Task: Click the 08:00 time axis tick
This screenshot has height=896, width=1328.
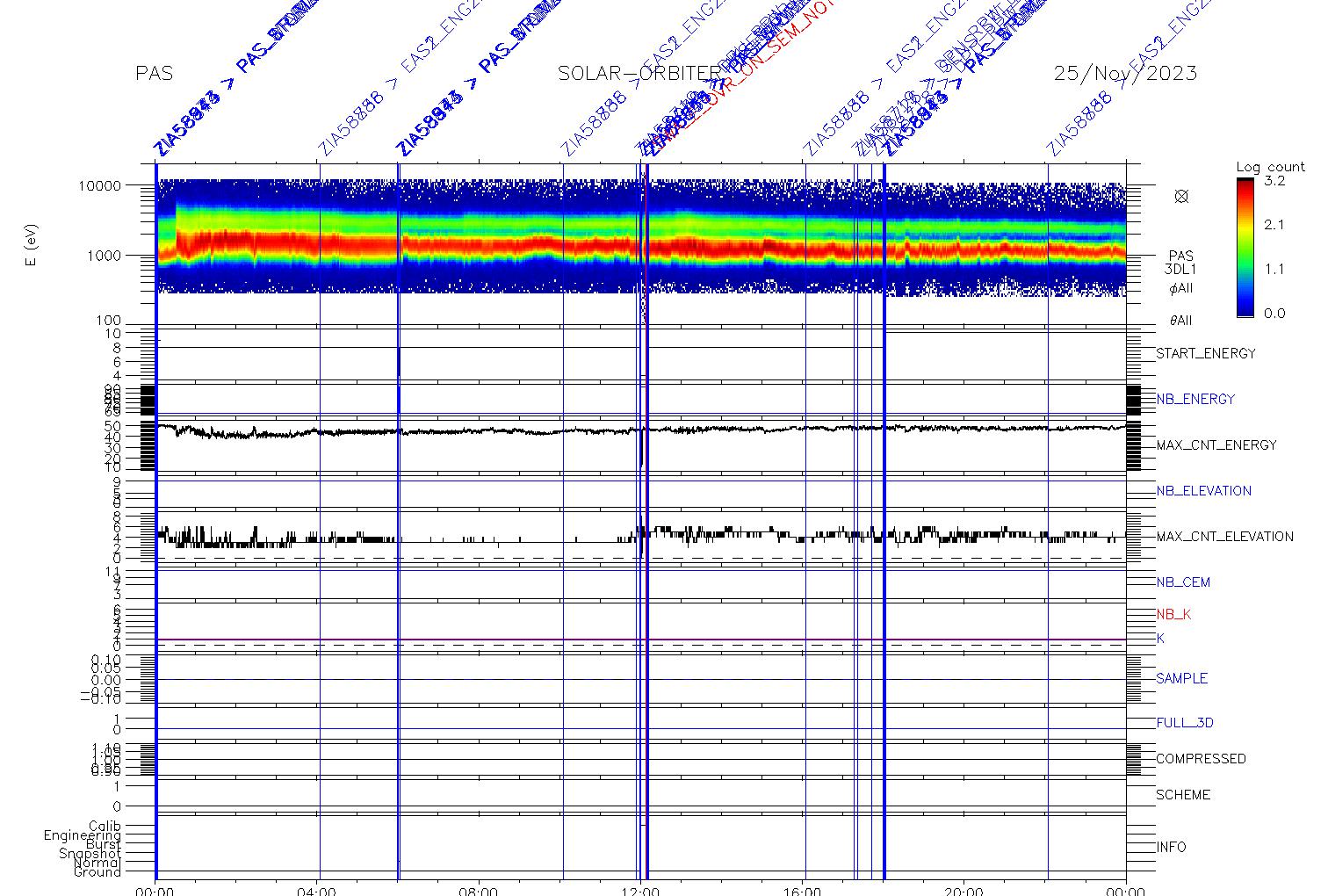Action: [x=479, y=890]
